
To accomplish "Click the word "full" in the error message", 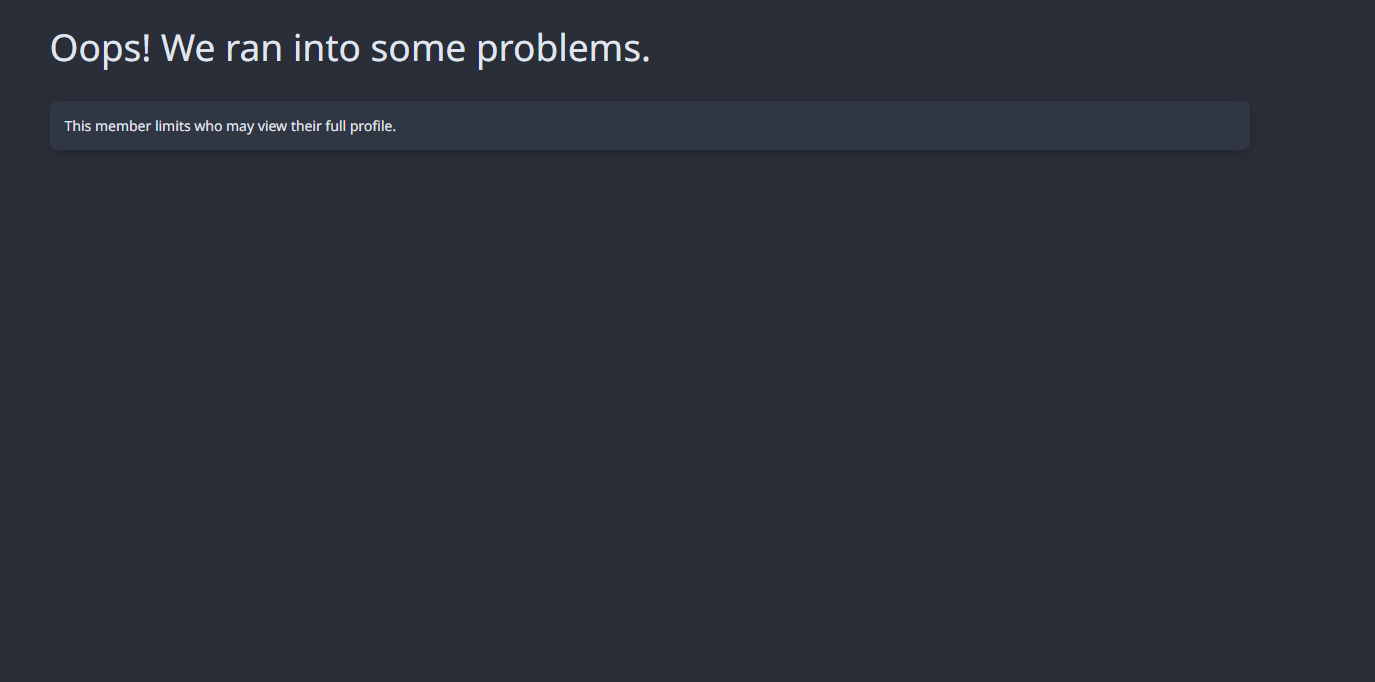I will (x=335, y=126).
